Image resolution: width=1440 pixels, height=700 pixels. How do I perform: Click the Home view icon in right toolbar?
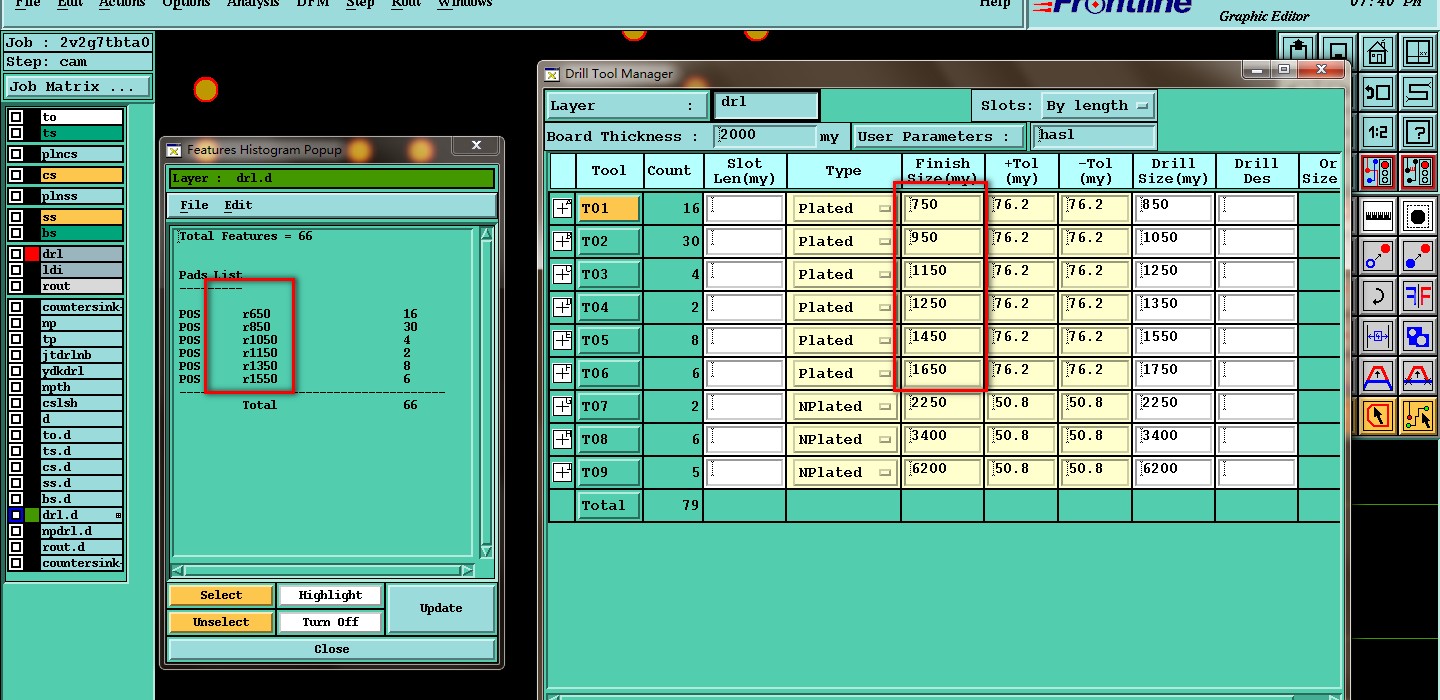pos(1377,51)
